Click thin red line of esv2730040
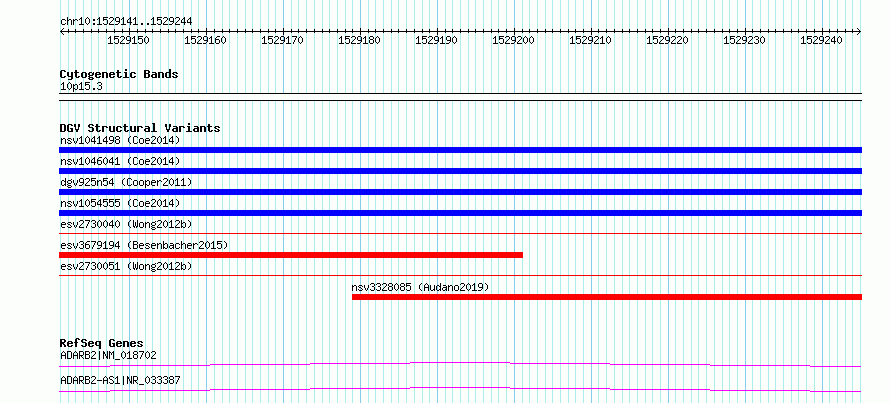Viewport: 890px width, 403px height. pos(460,233)
